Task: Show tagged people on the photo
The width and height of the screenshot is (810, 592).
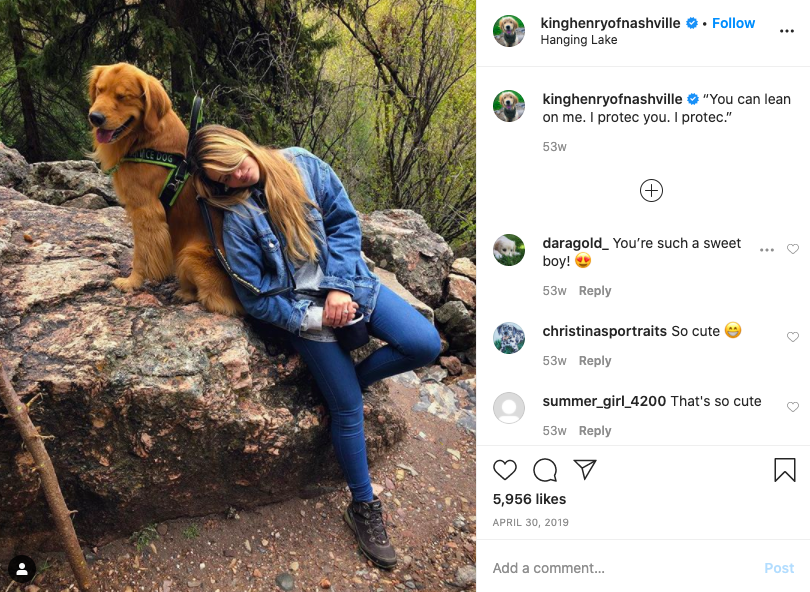Action: point(22,569)
